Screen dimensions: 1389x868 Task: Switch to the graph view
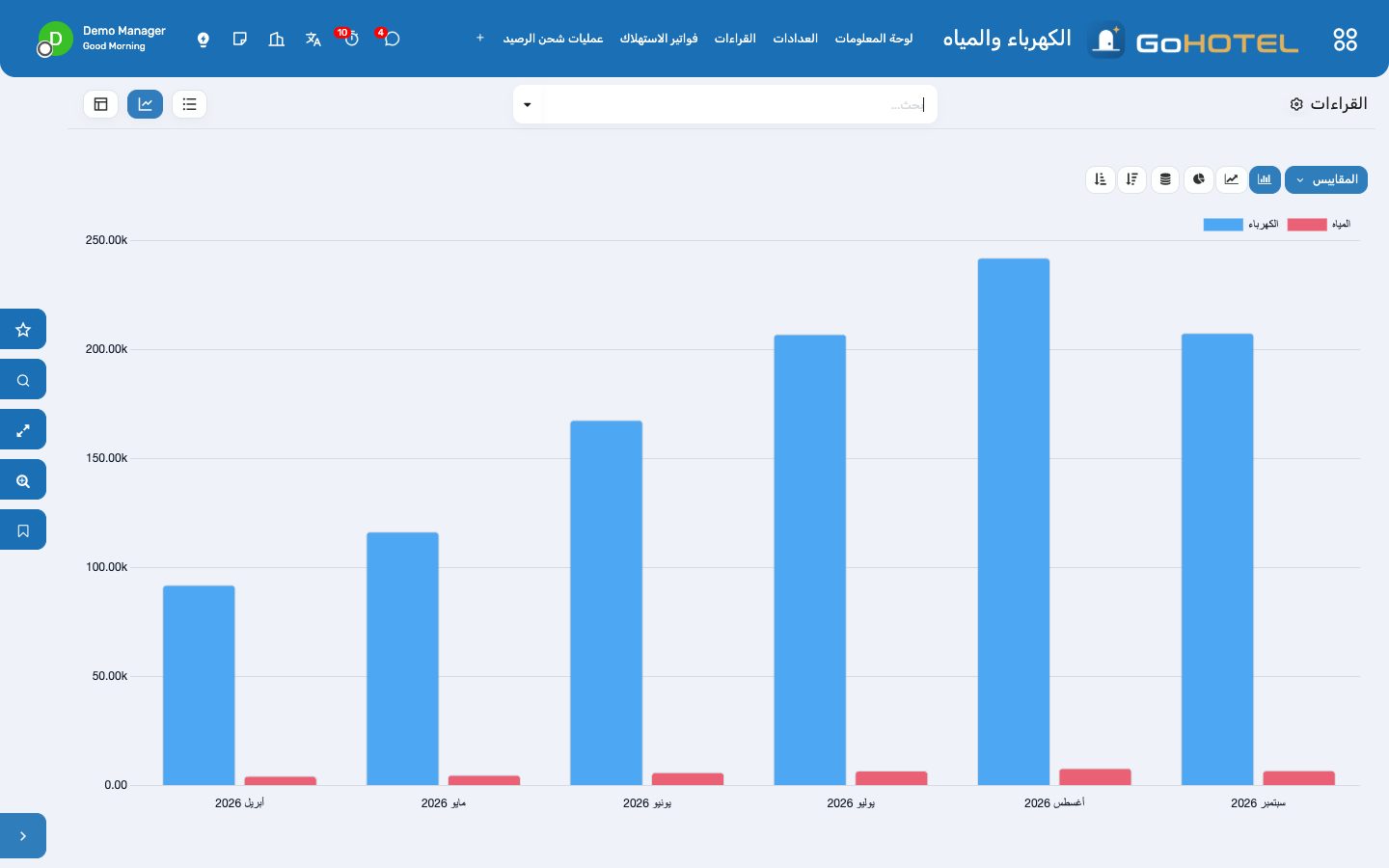point(145,104)
